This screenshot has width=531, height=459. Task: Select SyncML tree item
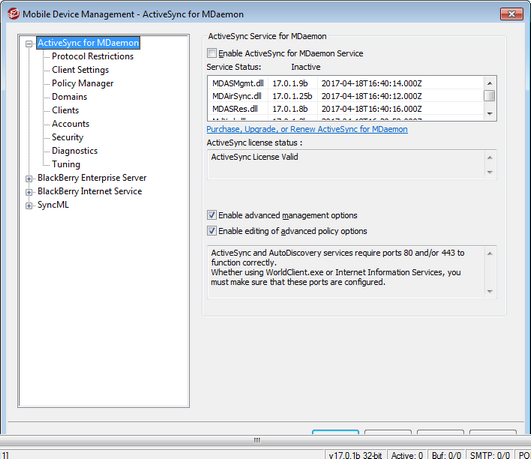(x=53, y=205)
